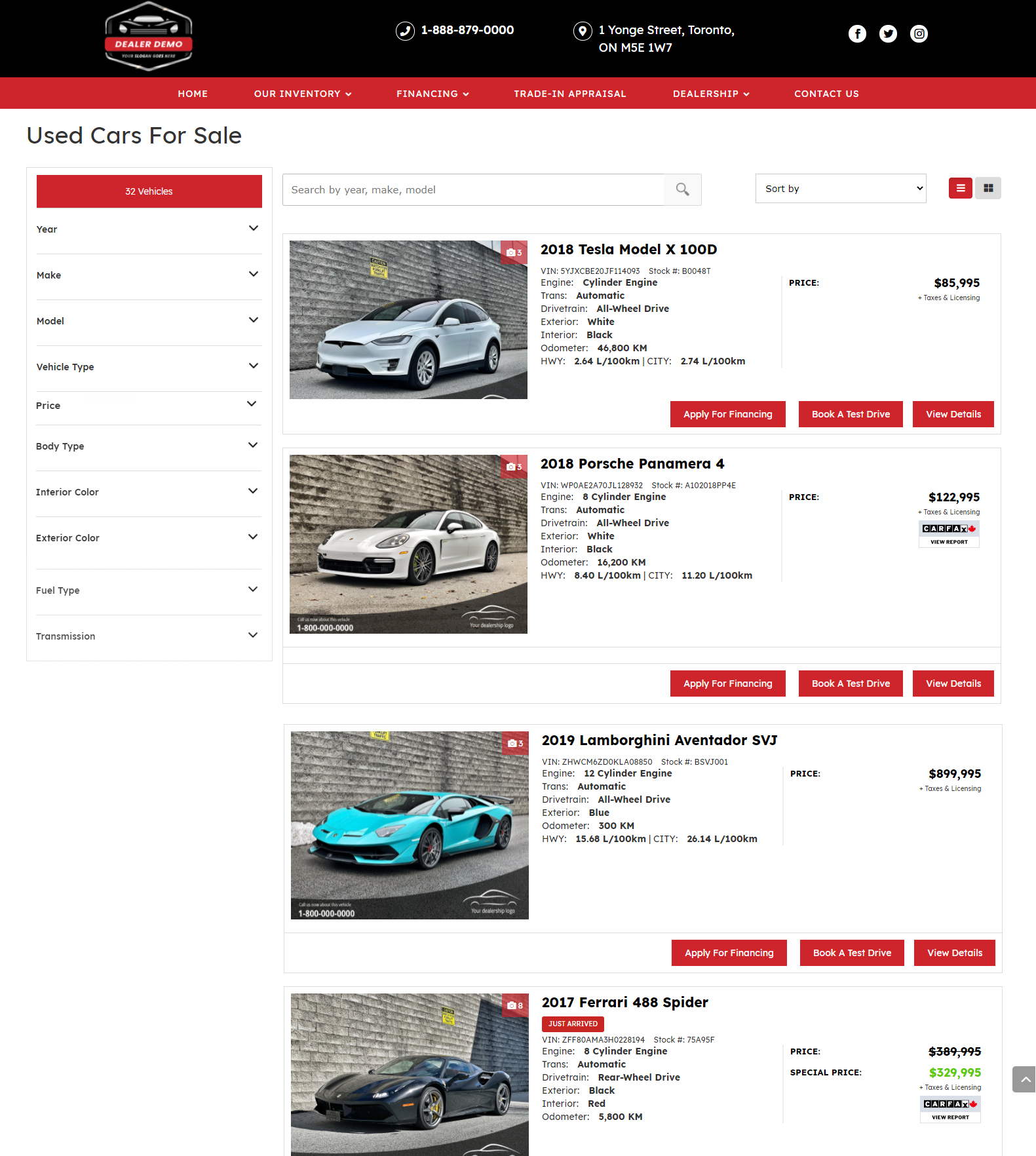Go to the Home menu item

click(193, 94)
